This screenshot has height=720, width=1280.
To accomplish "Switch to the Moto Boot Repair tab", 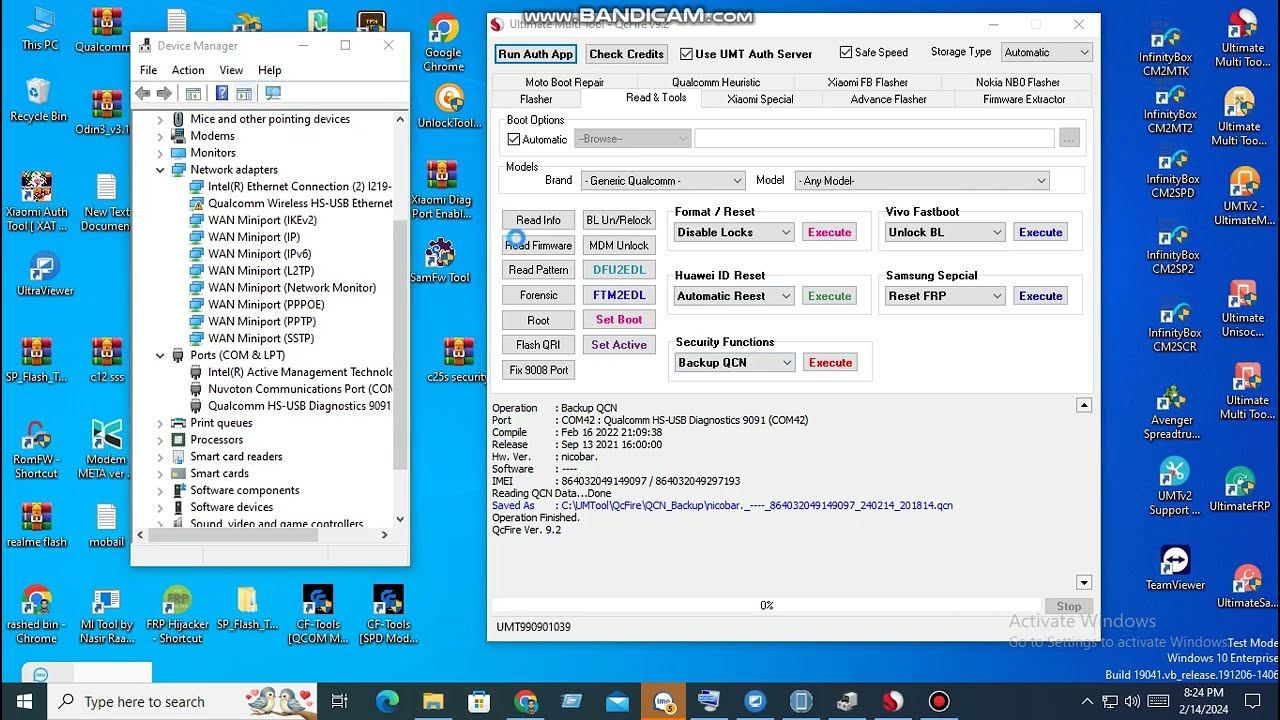I will (x=564, y=82).
